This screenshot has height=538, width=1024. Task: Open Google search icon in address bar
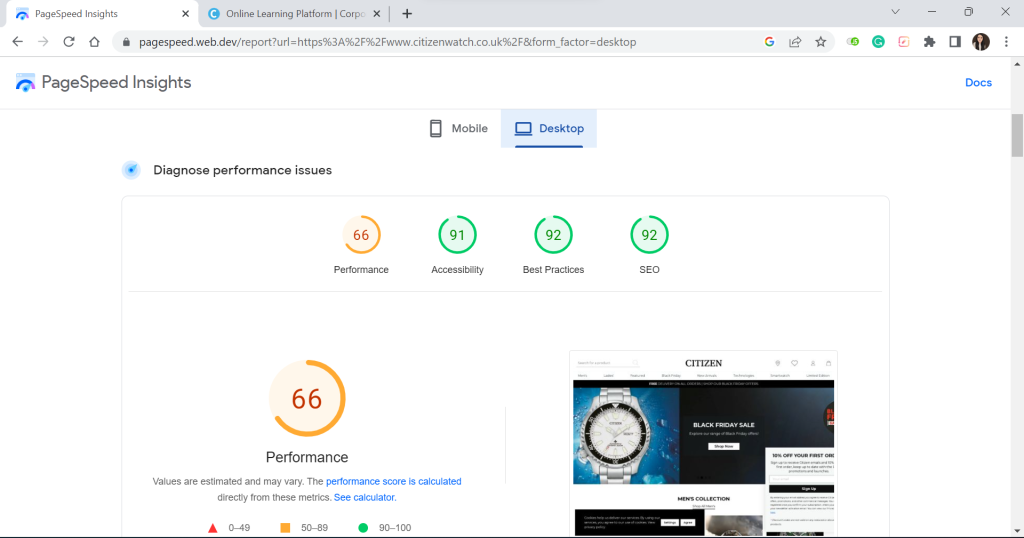click(769, 42)
